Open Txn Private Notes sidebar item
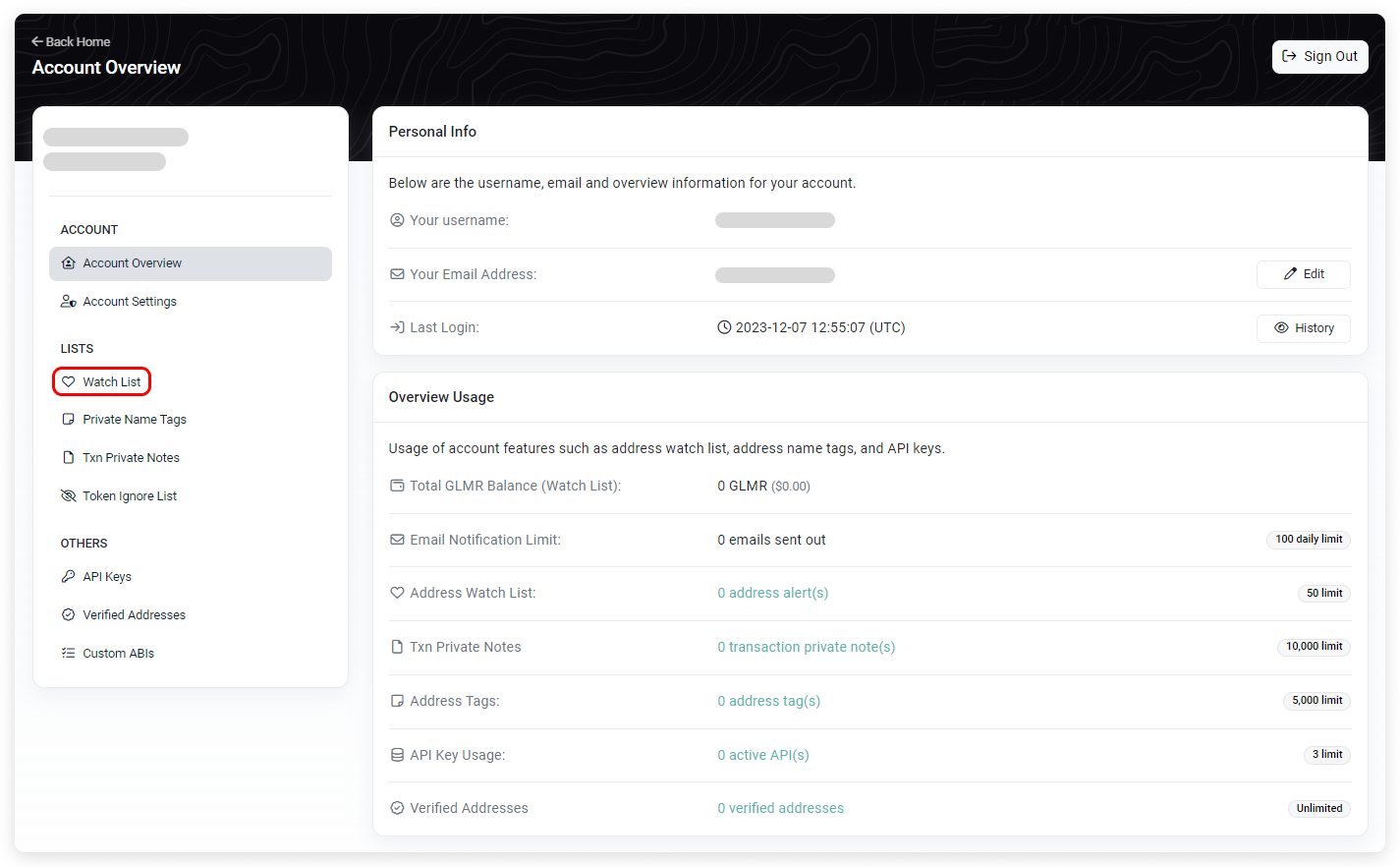Screen dimensions: 1400x867 [x=131, y=458]
